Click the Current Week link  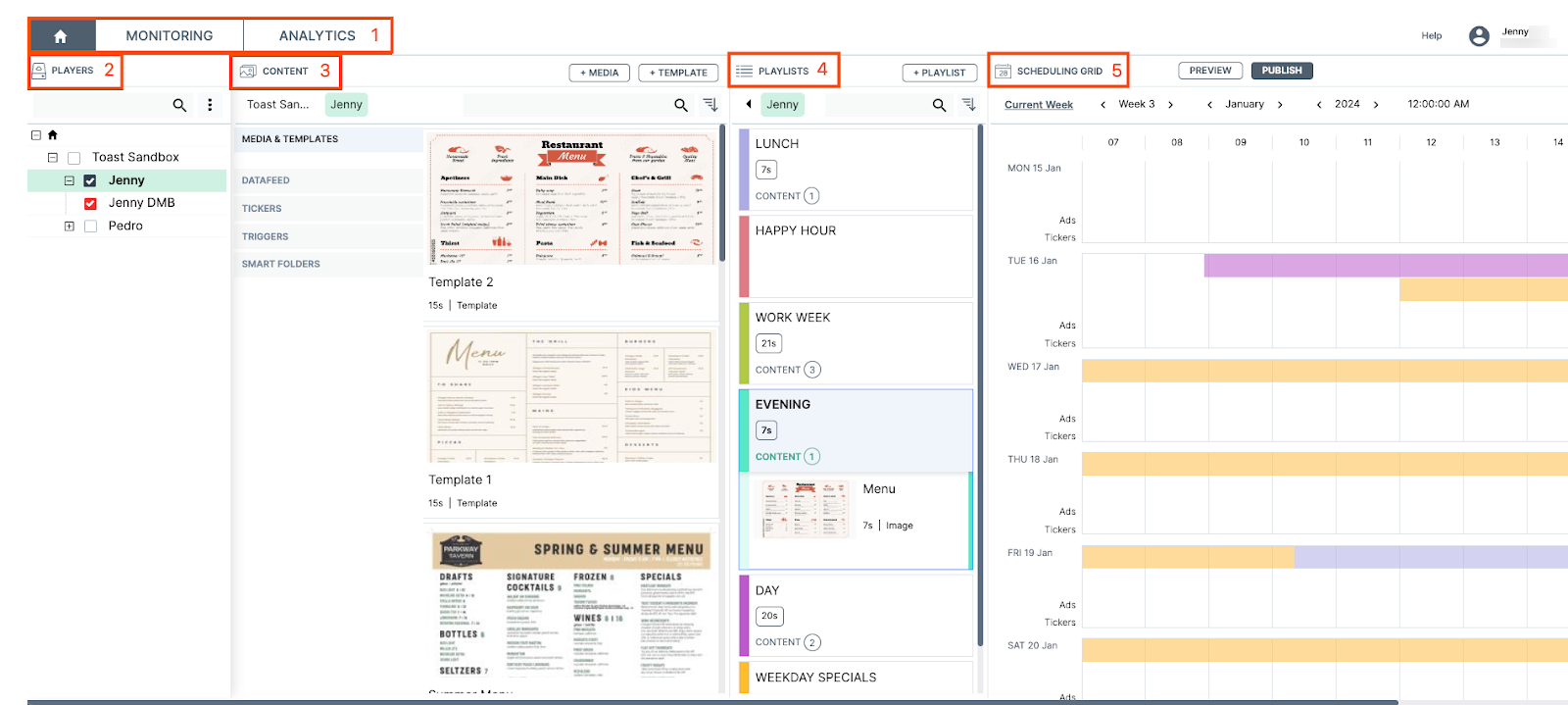[x=1038, y=105]
